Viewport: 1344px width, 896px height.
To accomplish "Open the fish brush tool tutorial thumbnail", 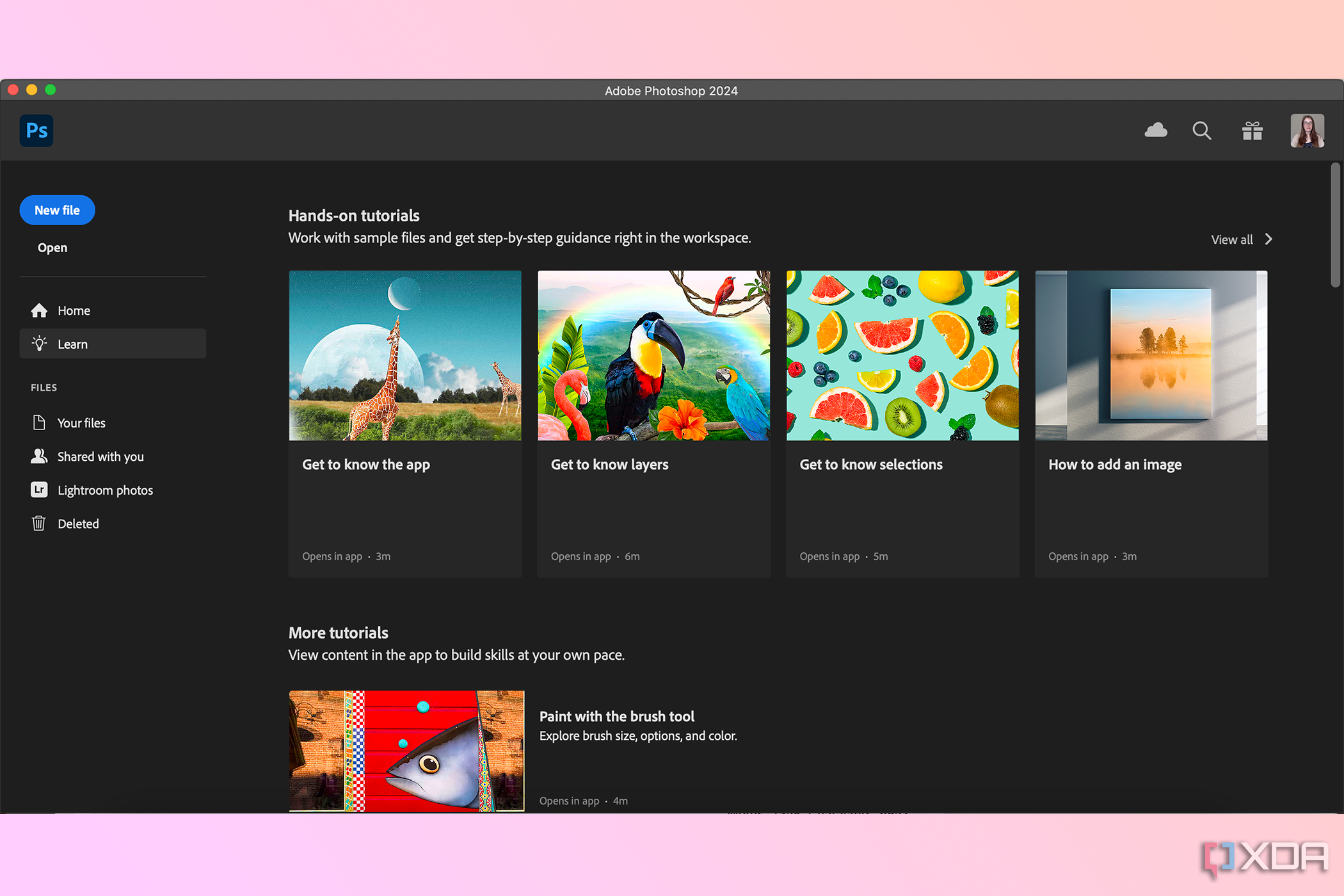I will [406, 751].
